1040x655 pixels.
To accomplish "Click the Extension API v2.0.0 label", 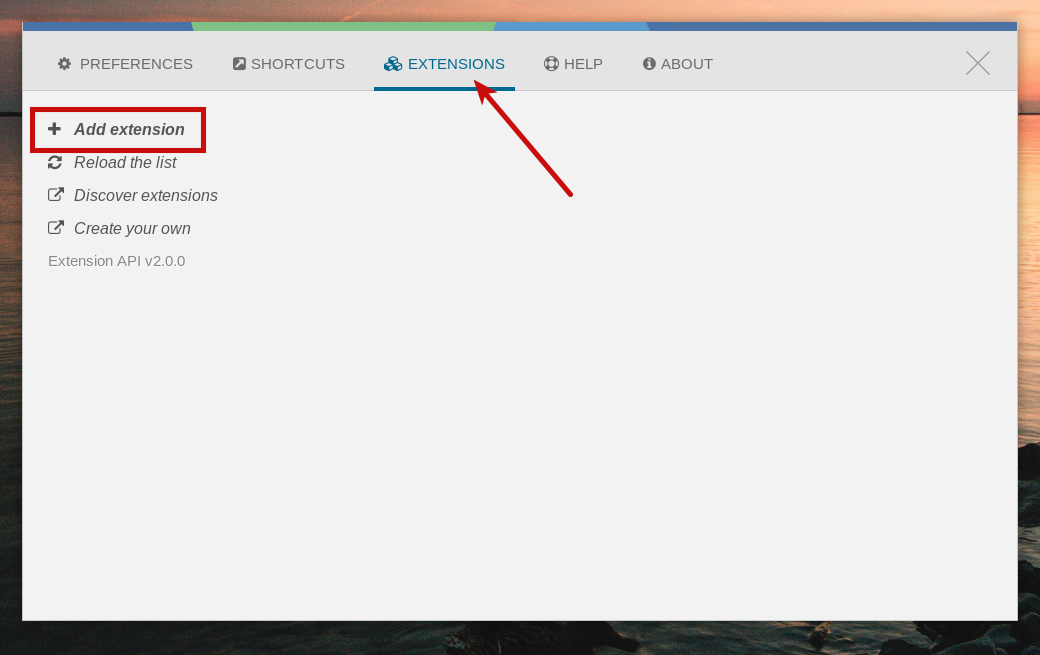I will point(117,260).
